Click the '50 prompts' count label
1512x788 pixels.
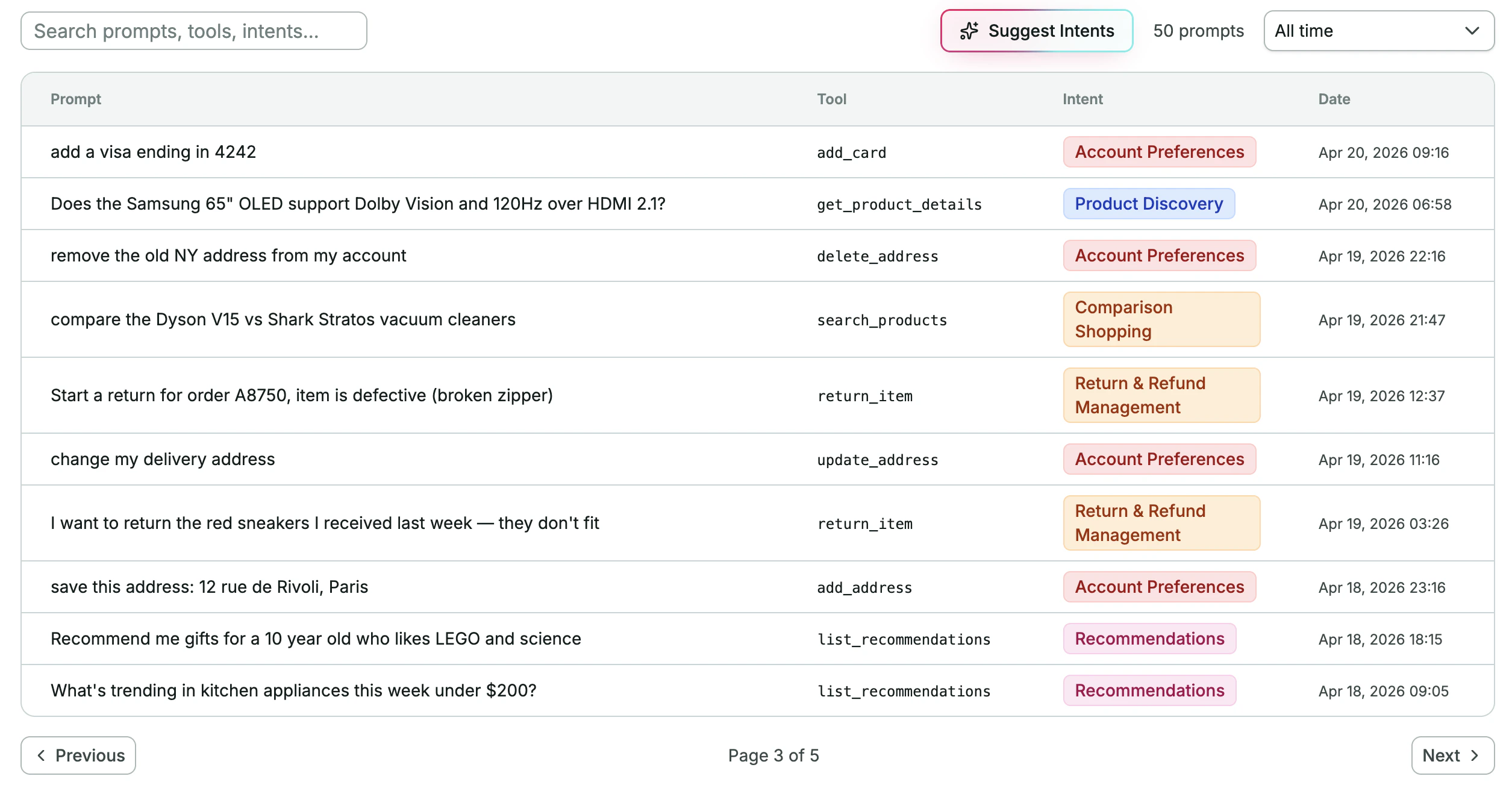1198,31
